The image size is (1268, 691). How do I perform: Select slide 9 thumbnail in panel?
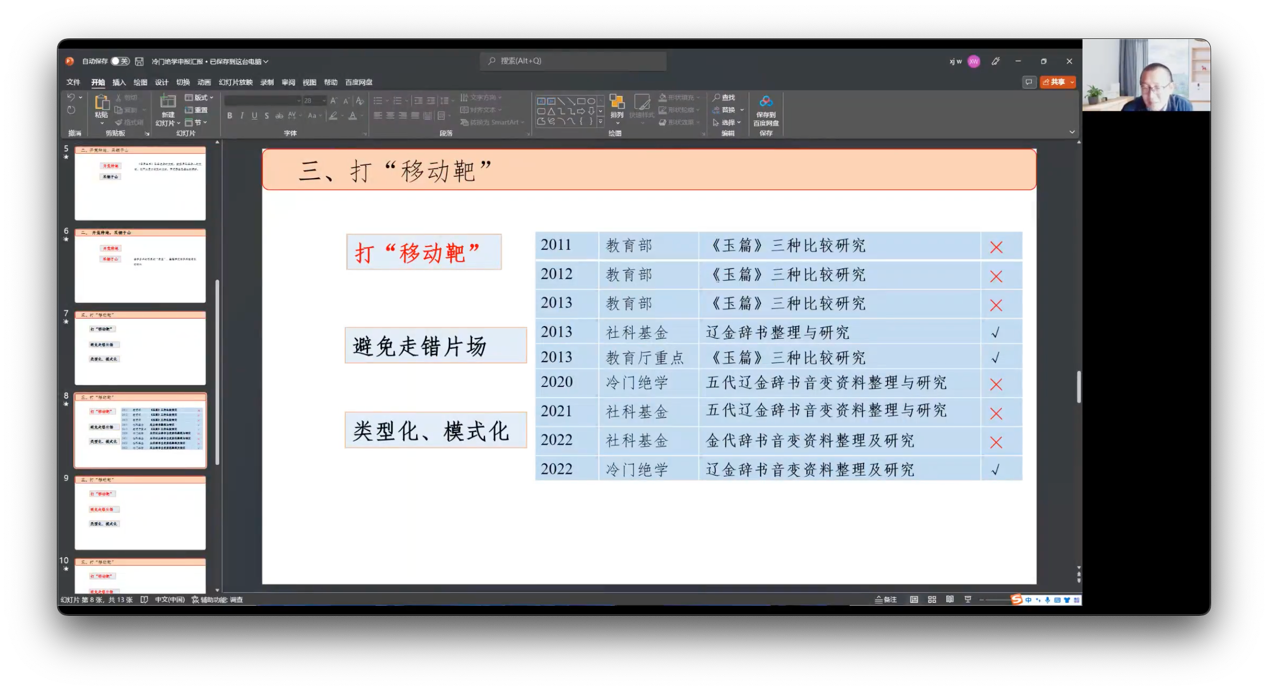point(140,513)
